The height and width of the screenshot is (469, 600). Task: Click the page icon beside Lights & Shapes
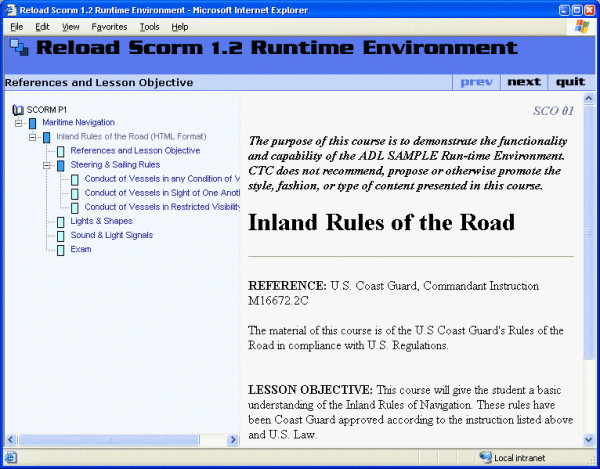click(x=60, y=222)
